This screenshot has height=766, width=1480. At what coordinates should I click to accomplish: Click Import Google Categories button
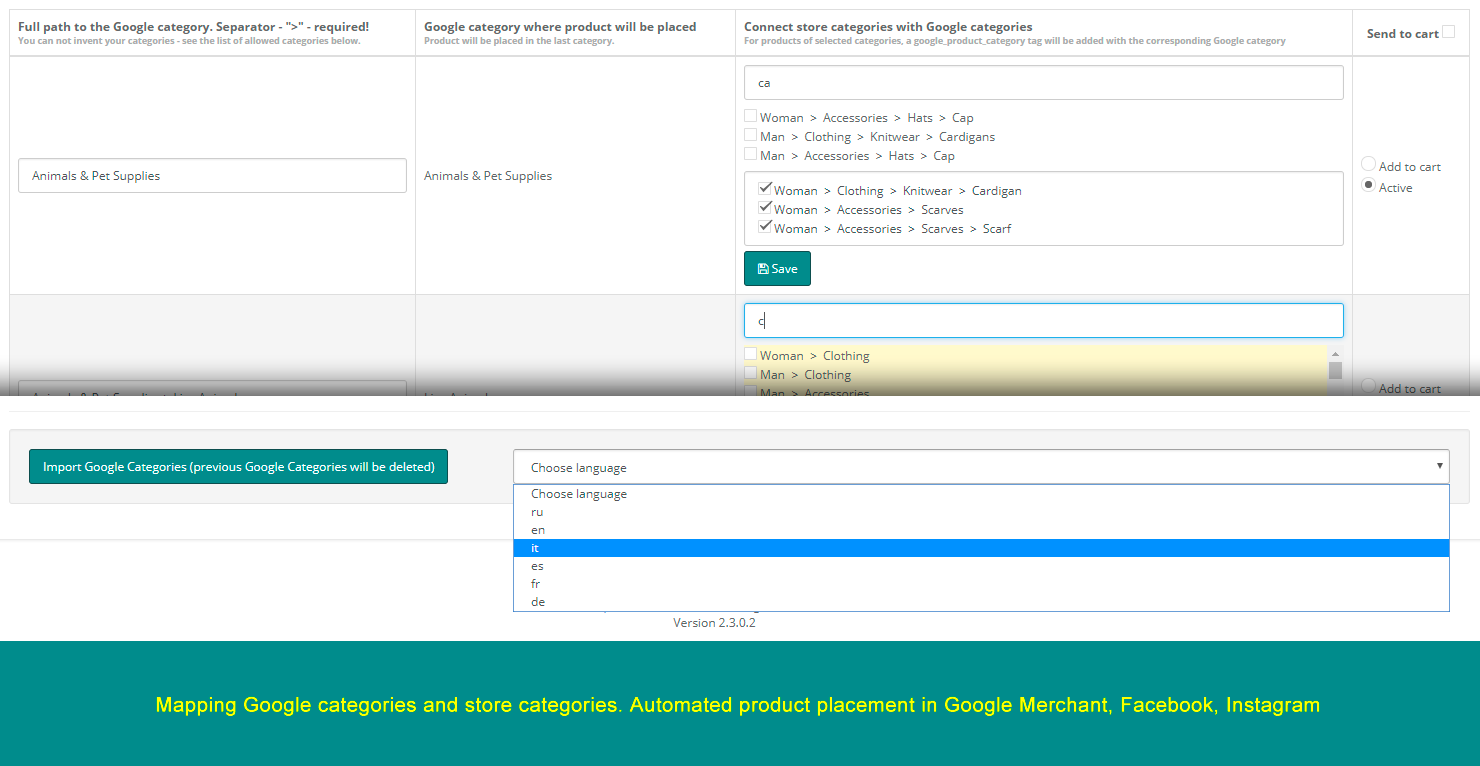[x=238, y=466]
